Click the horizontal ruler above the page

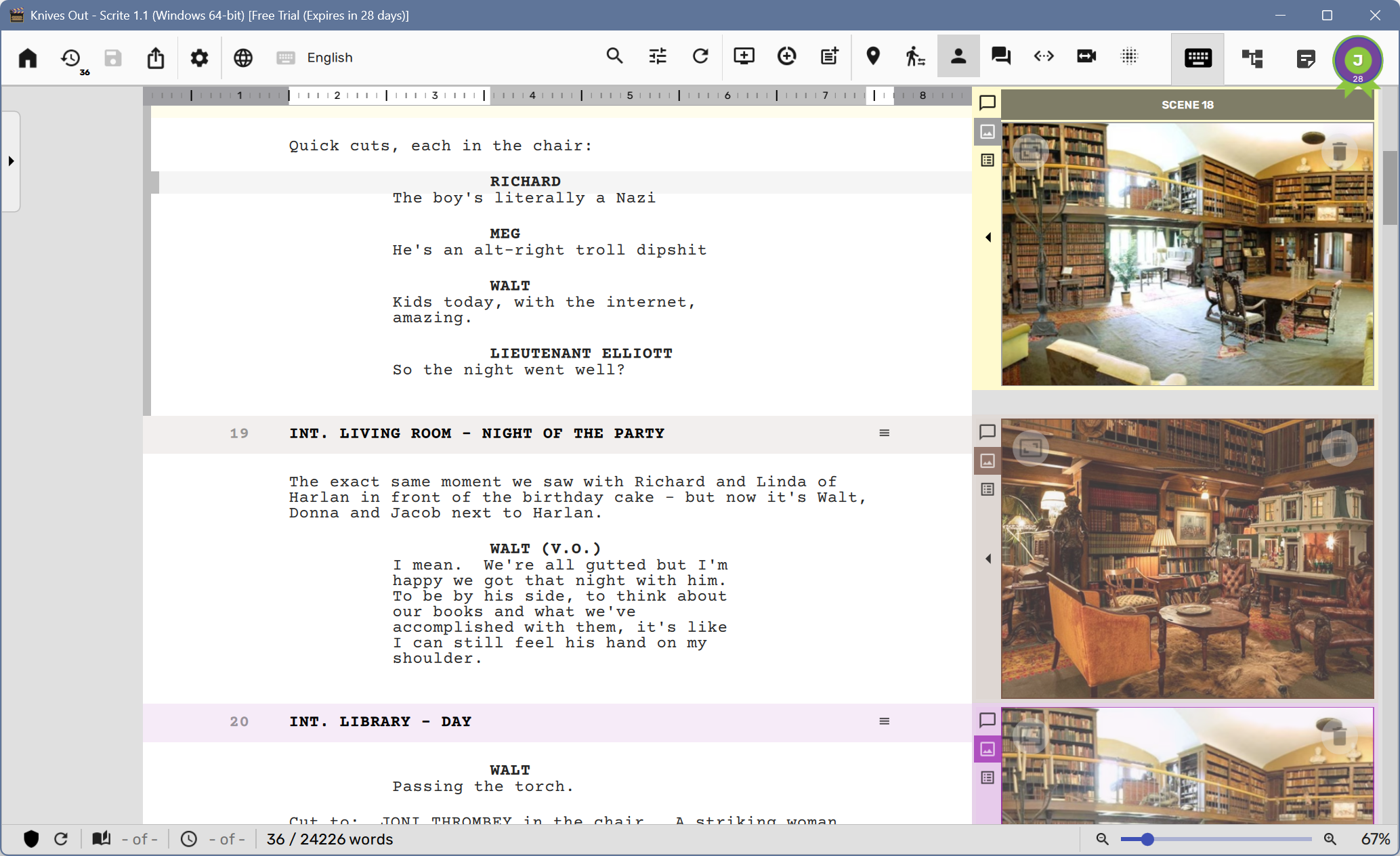click(557, 95)
